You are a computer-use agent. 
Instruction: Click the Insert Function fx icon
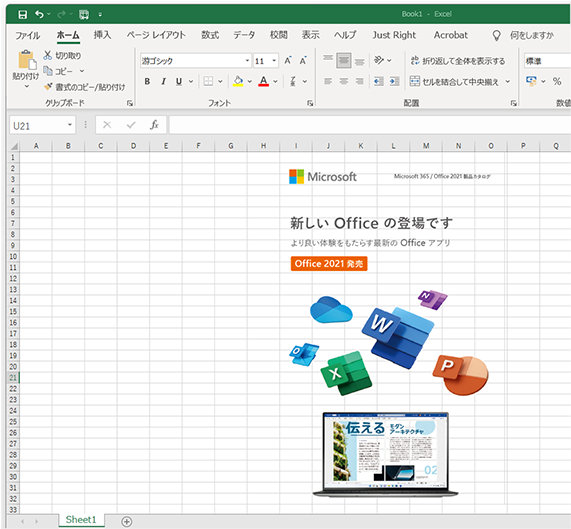[154, 125]
